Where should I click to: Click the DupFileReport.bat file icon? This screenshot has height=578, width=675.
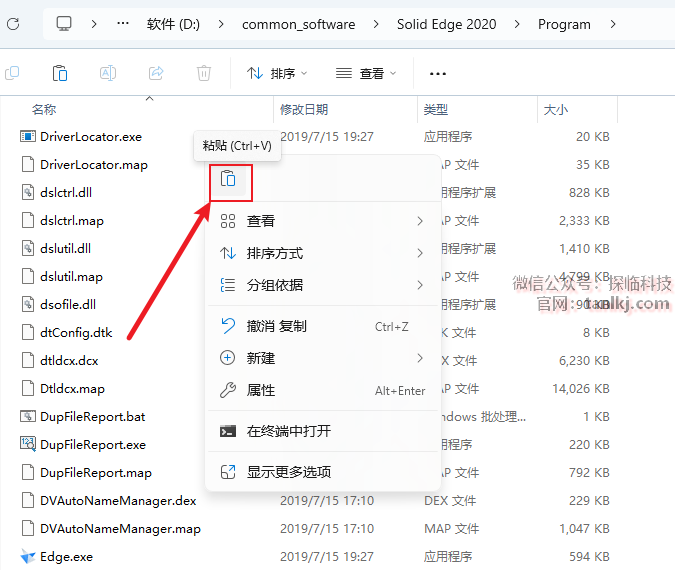[28, 417]
